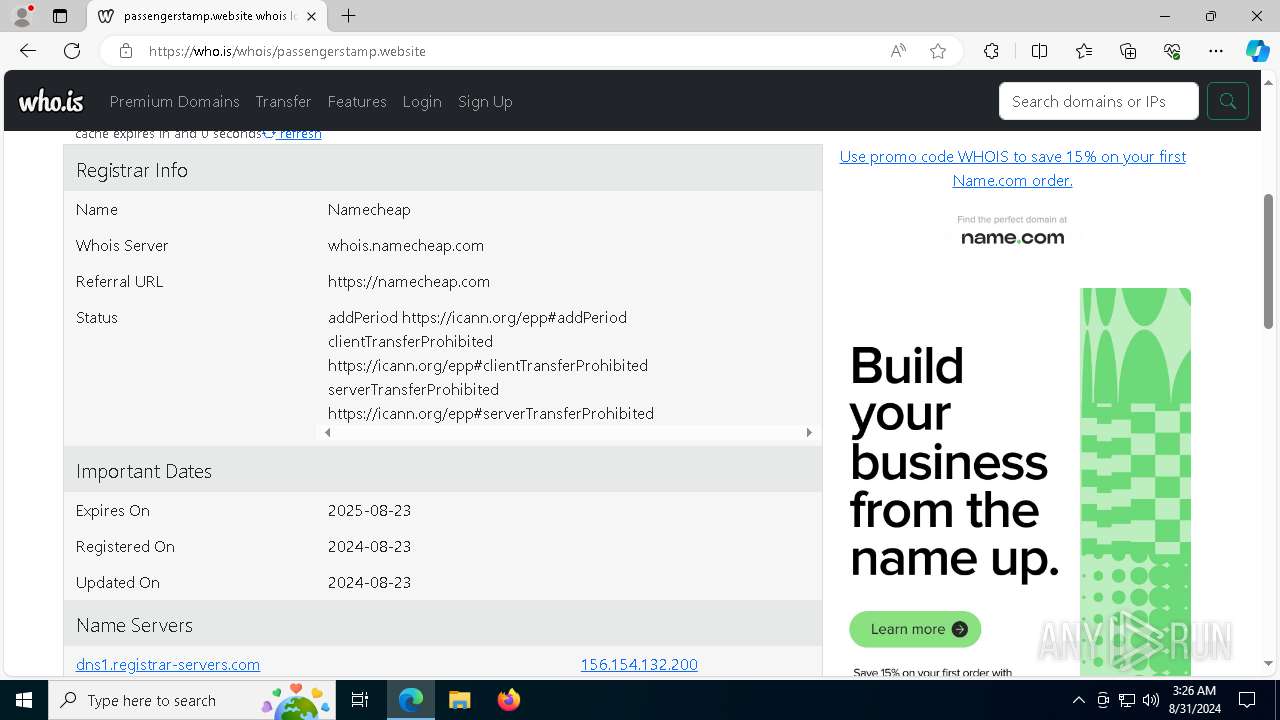The image size is (1280, 720).
Task: Go back to the previous page
Action: (28, 51)
